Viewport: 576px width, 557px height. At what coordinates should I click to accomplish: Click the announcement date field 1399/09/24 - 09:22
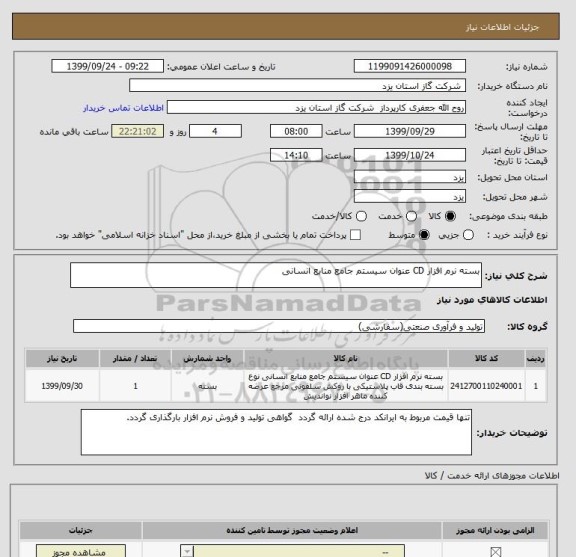[108, 67]
